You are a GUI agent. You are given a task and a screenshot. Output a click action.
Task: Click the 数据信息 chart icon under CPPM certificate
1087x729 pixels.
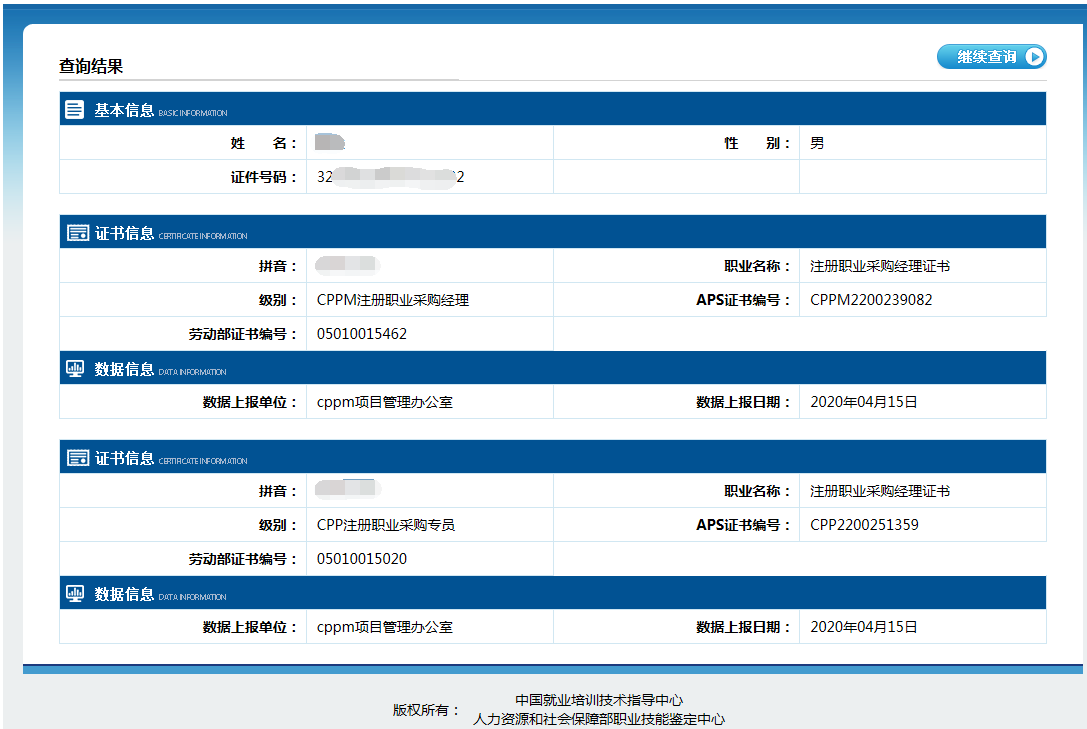tap(76, 368)
